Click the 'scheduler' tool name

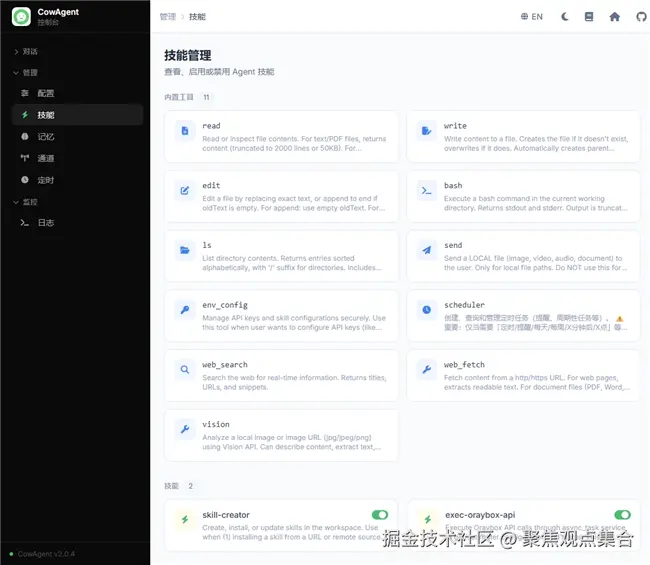464,305
